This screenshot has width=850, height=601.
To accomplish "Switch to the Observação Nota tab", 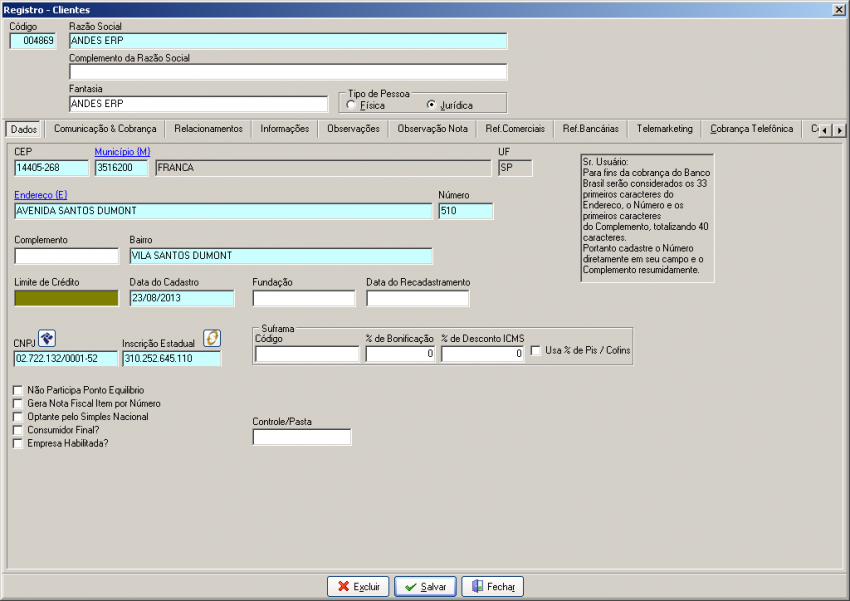I will (433, 129).
